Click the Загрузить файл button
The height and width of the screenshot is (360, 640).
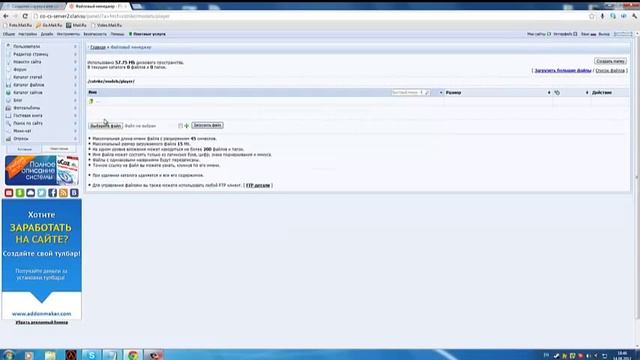[207, 125]
